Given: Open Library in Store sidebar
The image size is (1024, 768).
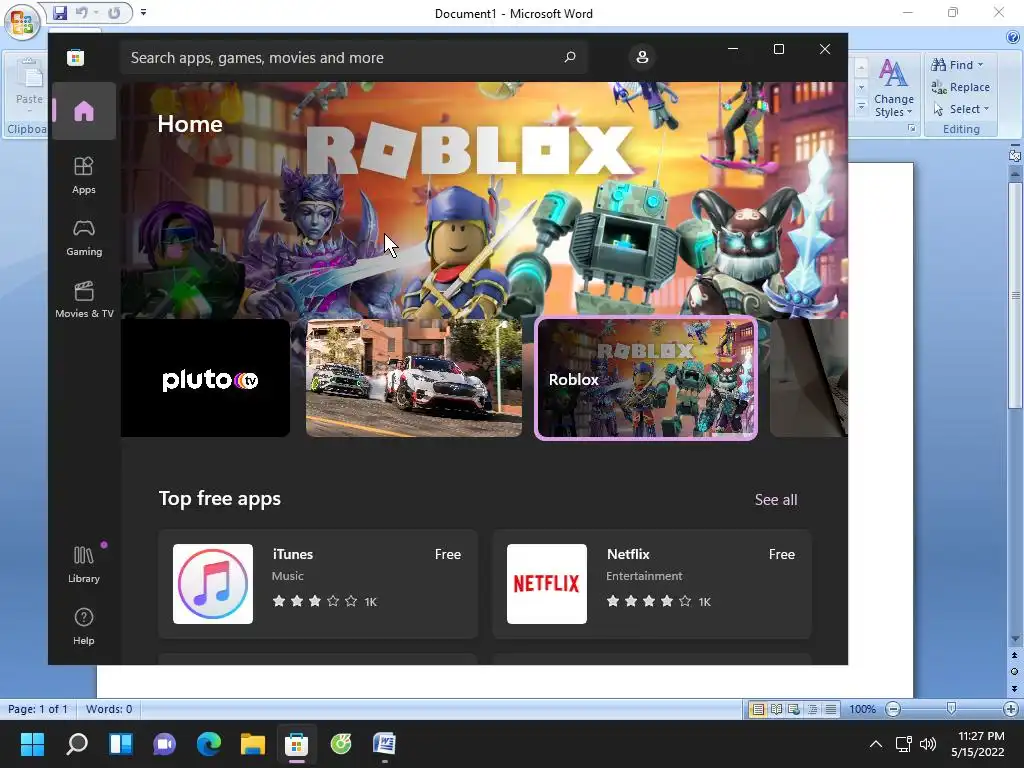Looking at the screenshot, I should (84, 564).
